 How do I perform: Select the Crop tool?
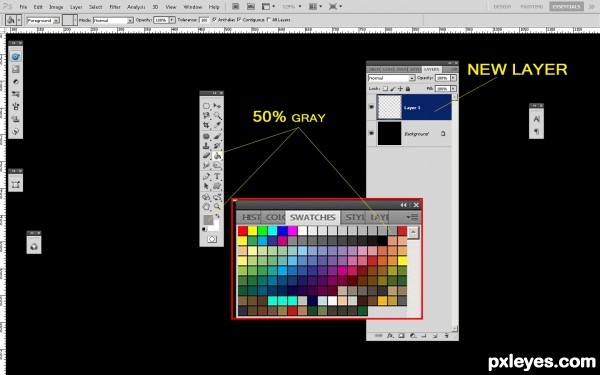206,125
